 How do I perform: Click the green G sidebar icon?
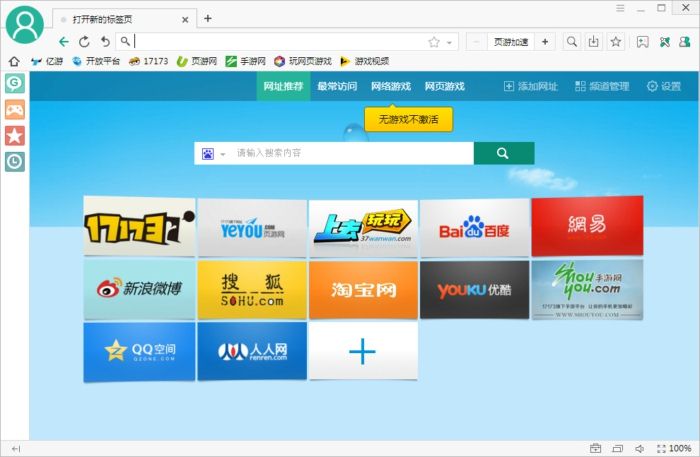15,83
